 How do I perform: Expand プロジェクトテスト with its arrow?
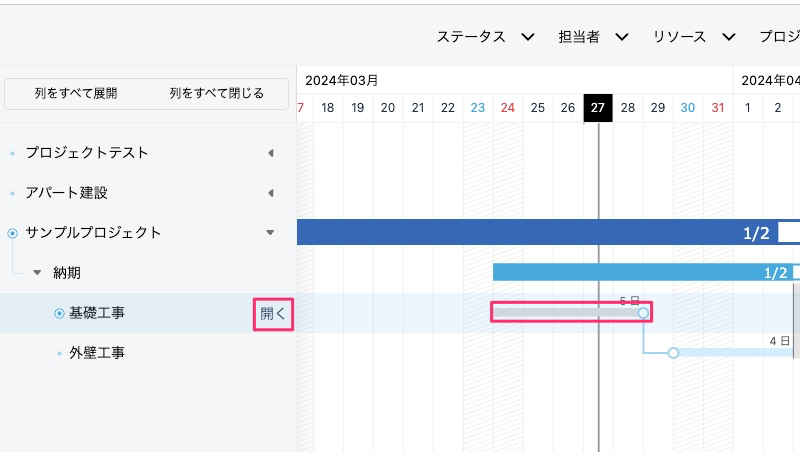[270, 153]
